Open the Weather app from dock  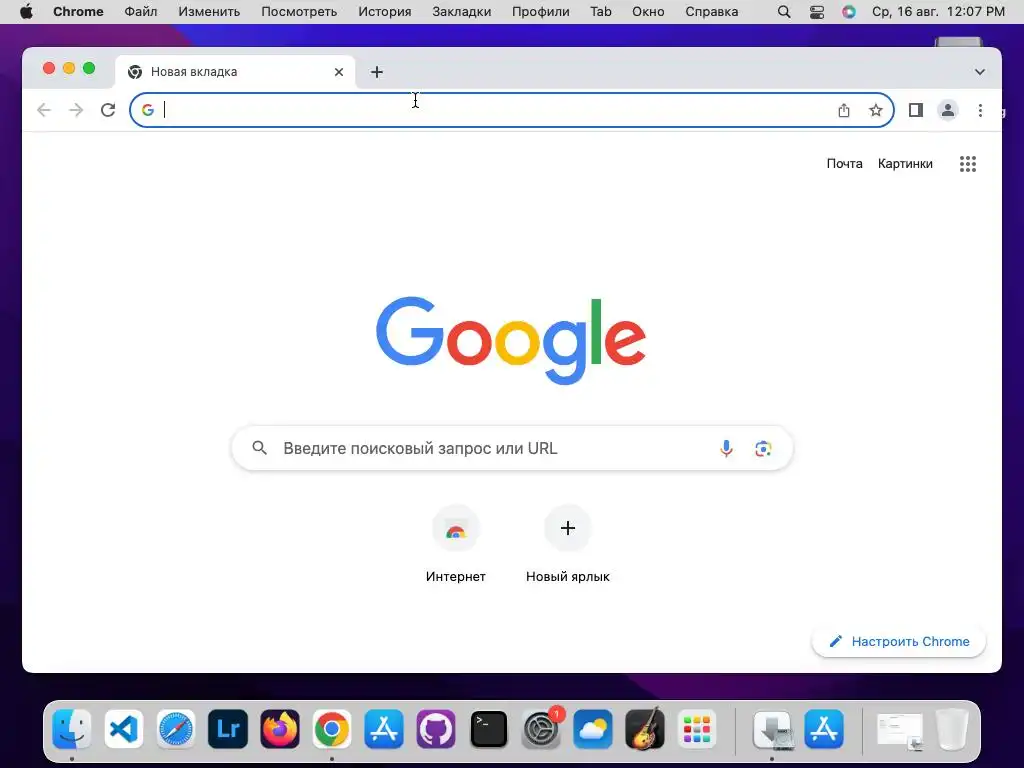pos(592,729)
